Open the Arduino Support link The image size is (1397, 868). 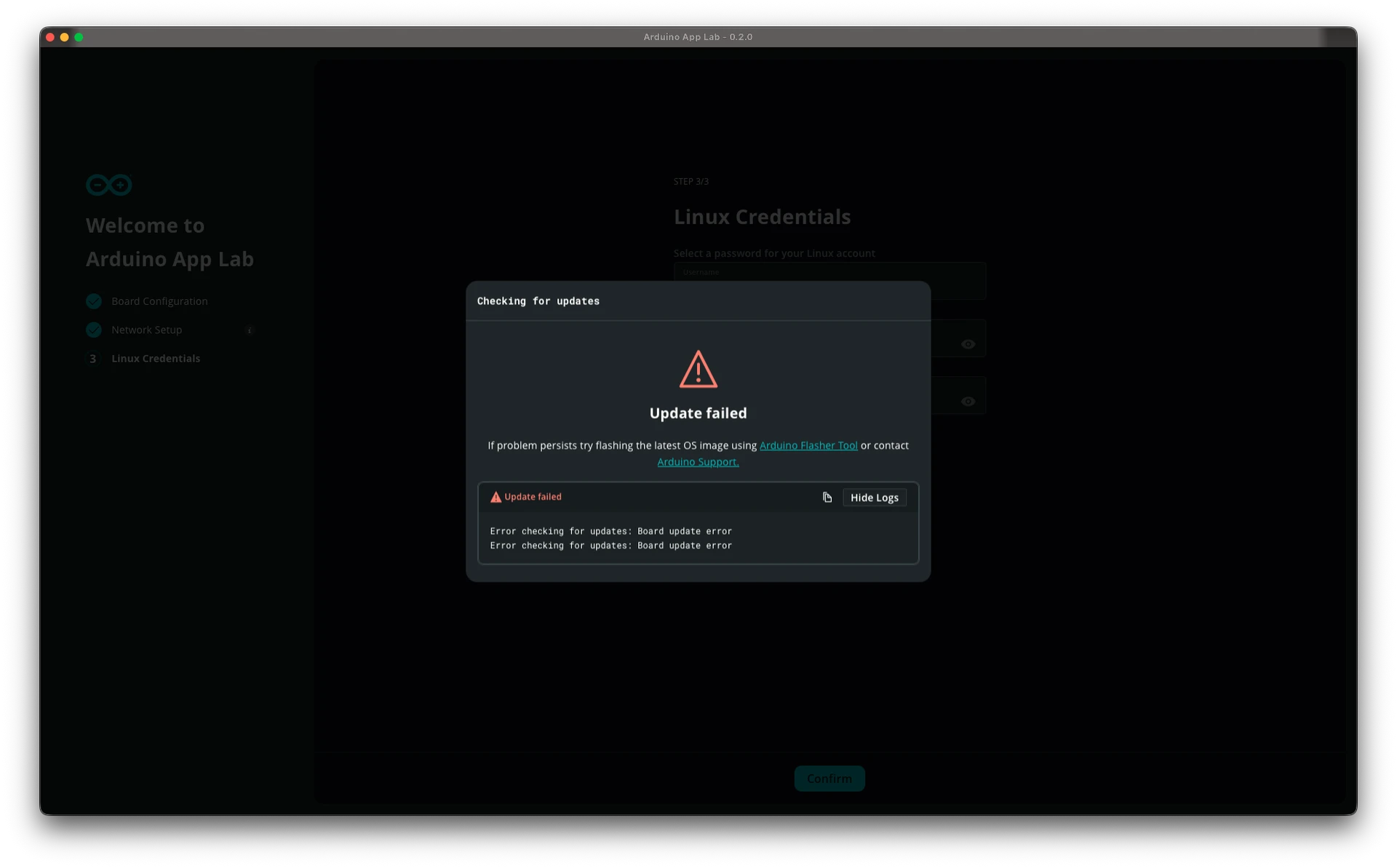tap(698, 461)
